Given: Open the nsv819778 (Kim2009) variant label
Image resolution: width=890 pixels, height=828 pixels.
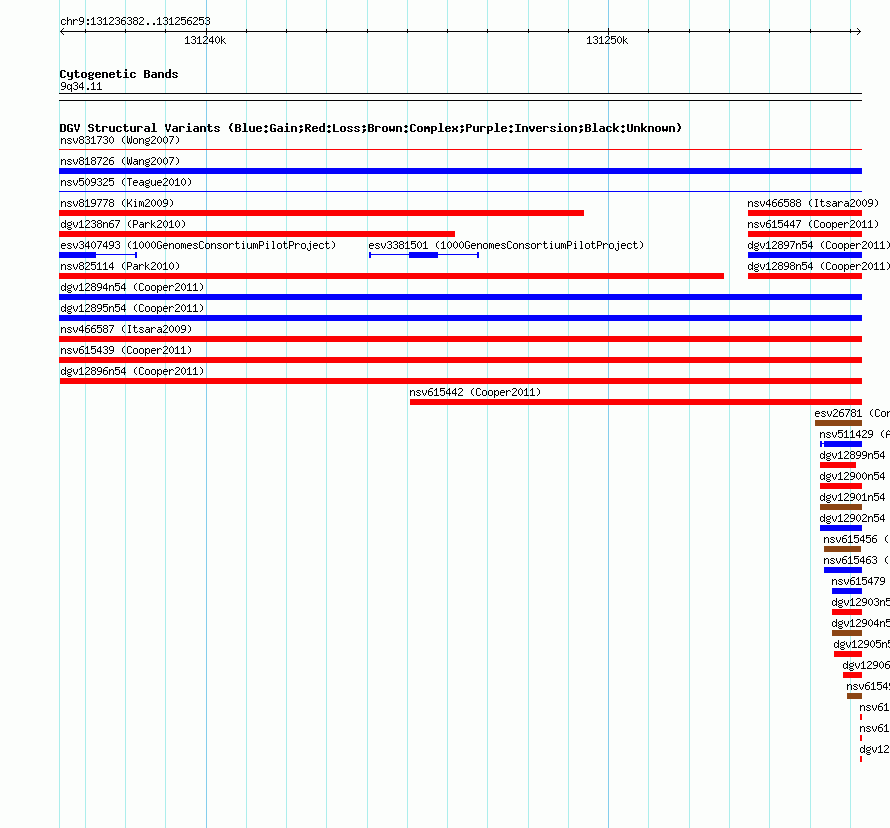Looking at the screenshot, I should [117, 203].
